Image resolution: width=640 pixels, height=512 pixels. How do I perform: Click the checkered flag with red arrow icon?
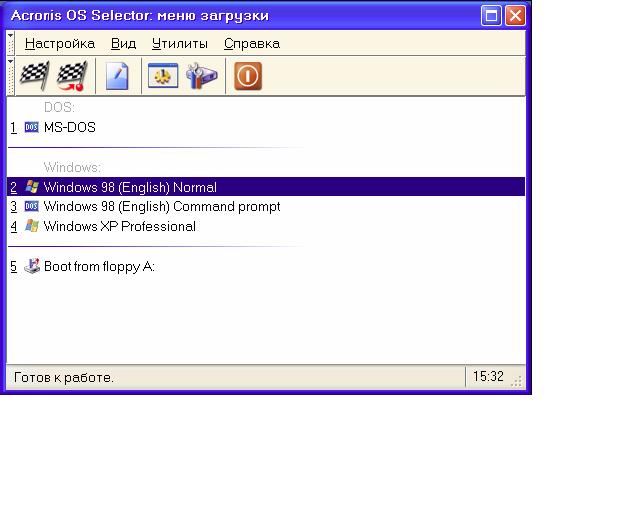[72, 76]
